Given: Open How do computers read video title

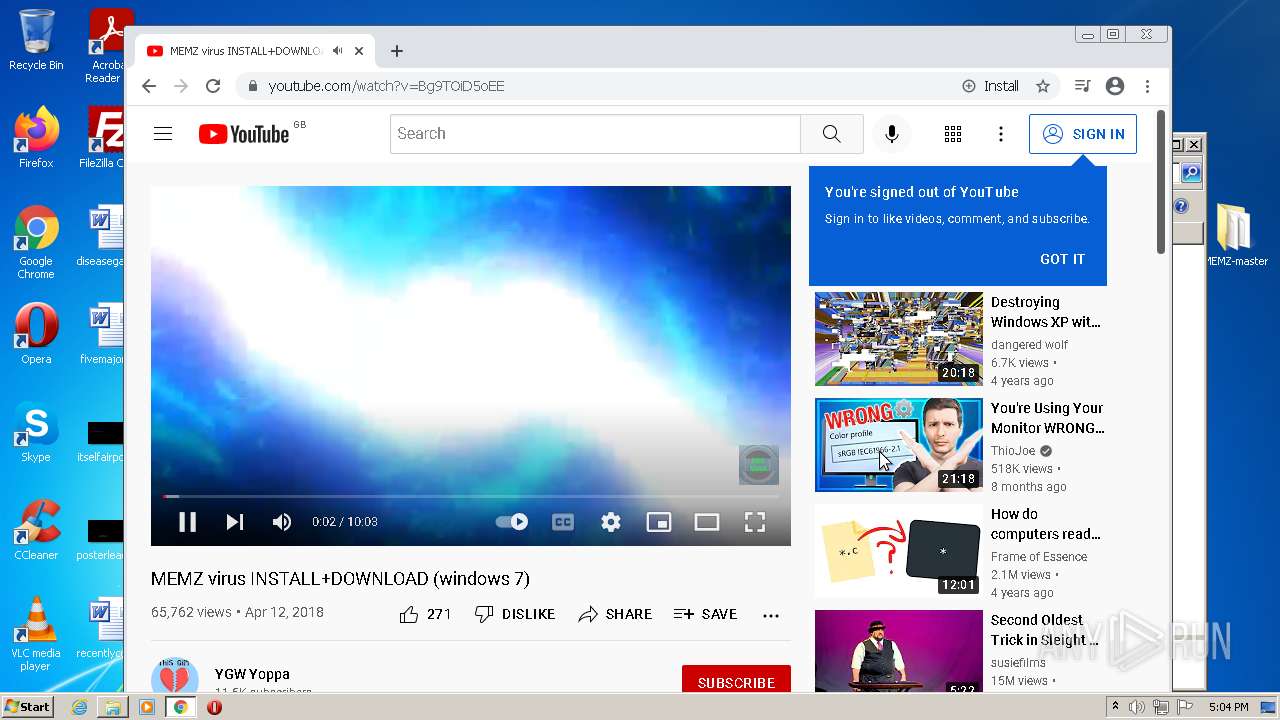Looking at the screenshot, I should point(1045,524).
